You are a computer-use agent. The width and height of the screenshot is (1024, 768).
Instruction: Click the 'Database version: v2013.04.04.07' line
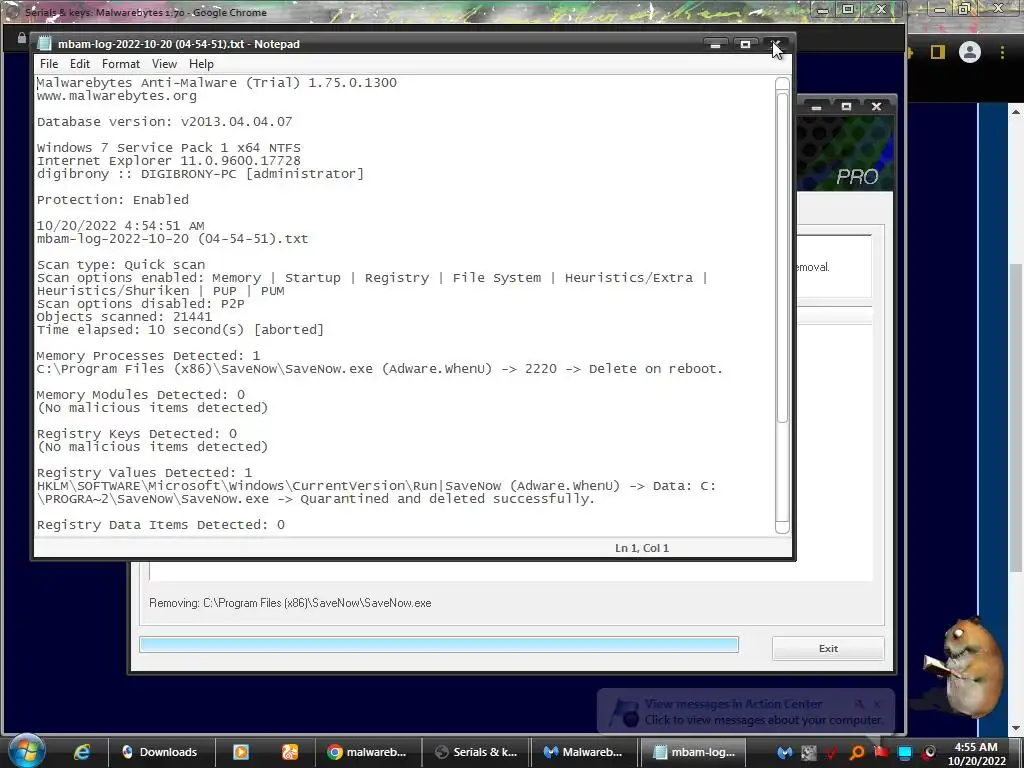tap(164, 121)
